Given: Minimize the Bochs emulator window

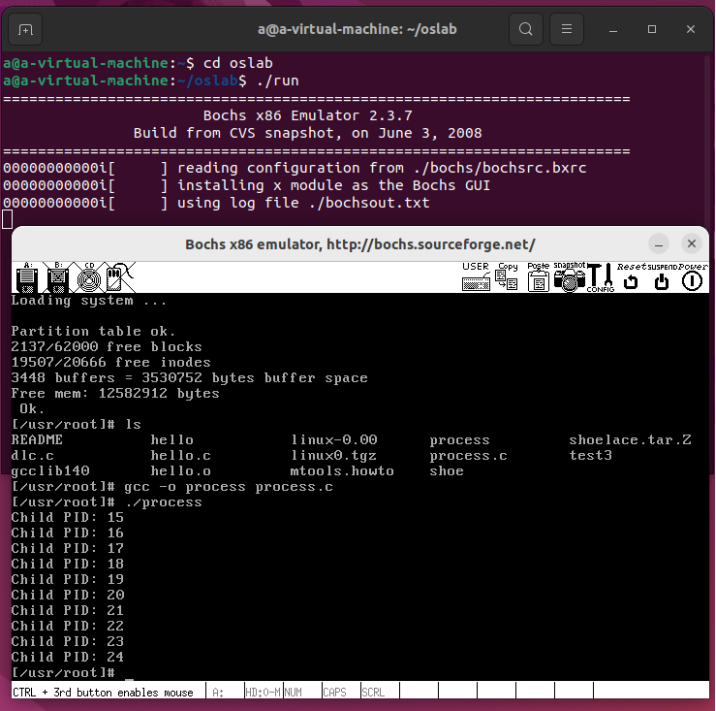Looking at the screenshot, I should pyautogui.click(x=658, y=244).
